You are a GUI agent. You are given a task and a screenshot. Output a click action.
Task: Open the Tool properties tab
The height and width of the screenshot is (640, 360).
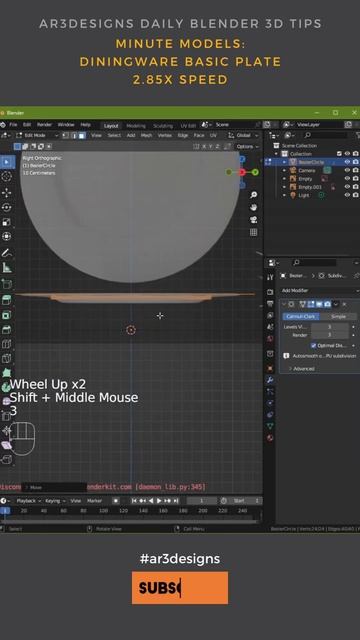(x=270, y=277)
